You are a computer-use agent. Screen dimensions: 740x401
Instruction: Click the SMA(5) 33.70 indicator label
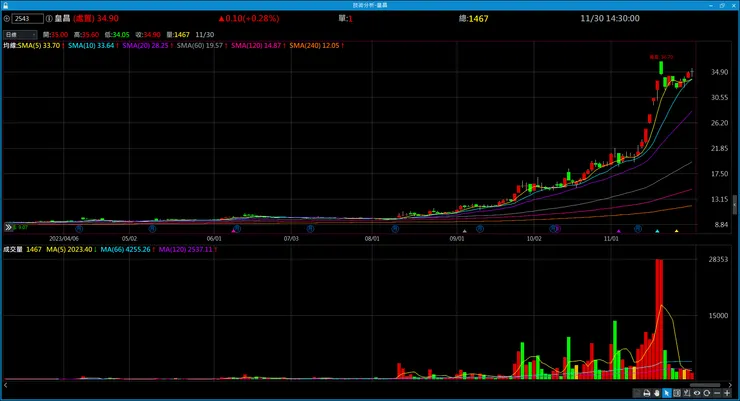pyautogui.click(x=39, y=46)
